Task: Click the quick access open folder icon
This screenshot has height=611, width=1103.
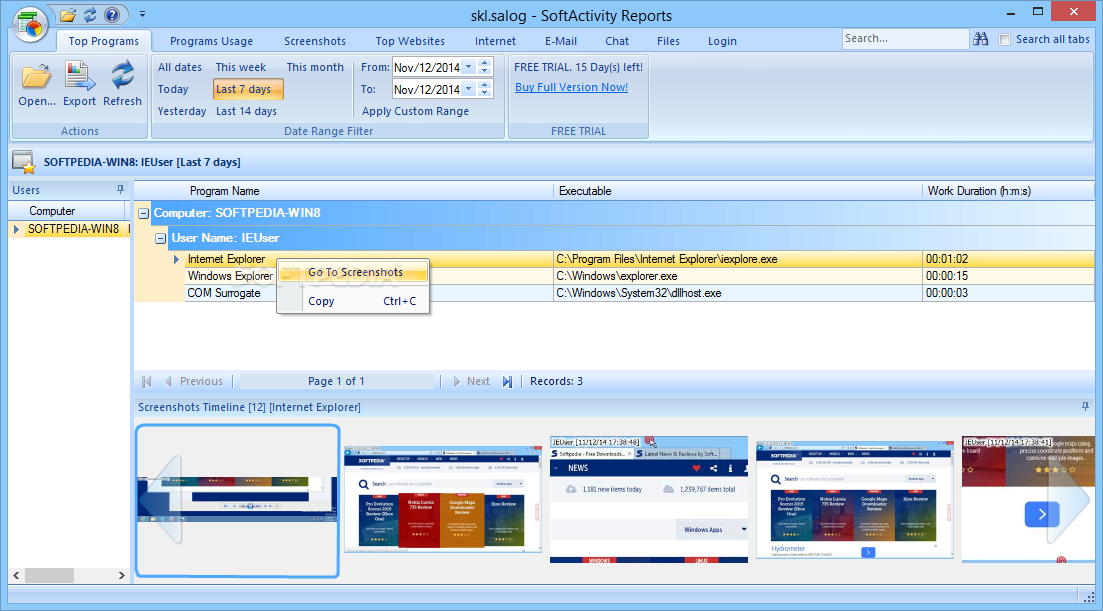Action: [68, 14]
